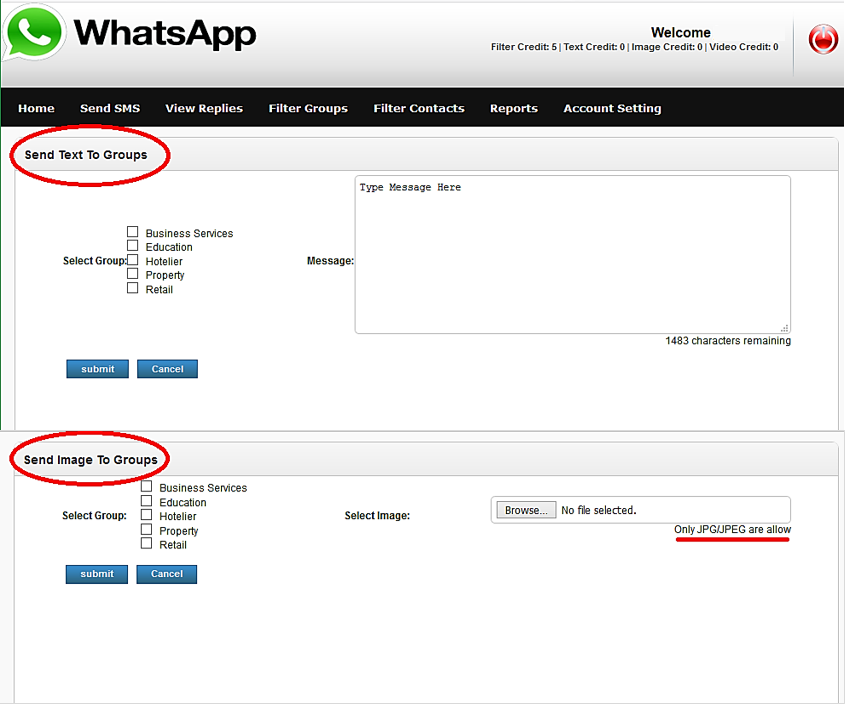
Task: Open Filter Groups menu item
Action: pyautogui.click(x=308, y=108)
